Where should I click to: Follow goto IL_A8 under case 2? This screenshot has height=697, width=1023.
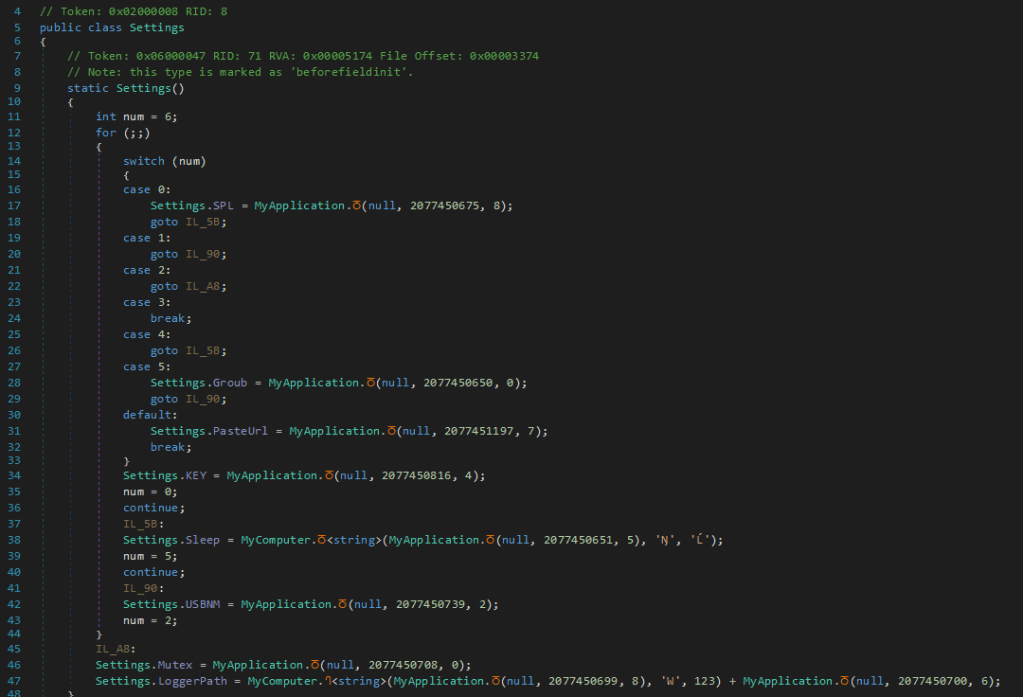[206, 286]
